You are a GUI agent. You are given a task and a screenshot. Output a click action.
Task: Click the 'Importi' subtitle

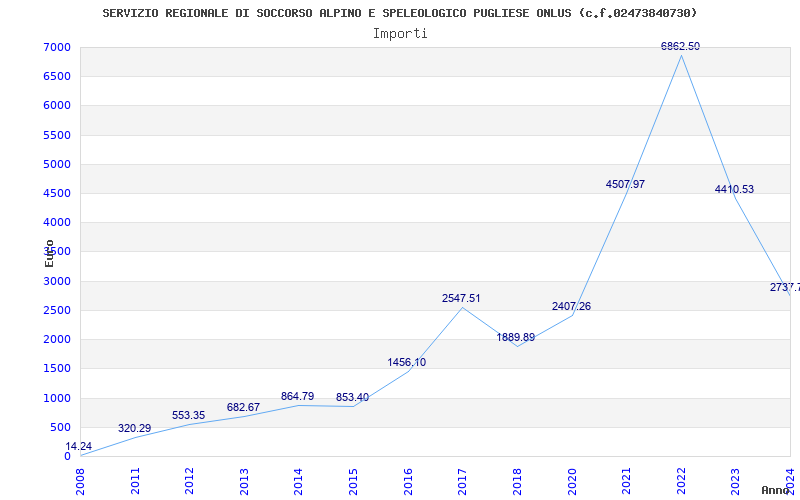(x=400, y=34)
